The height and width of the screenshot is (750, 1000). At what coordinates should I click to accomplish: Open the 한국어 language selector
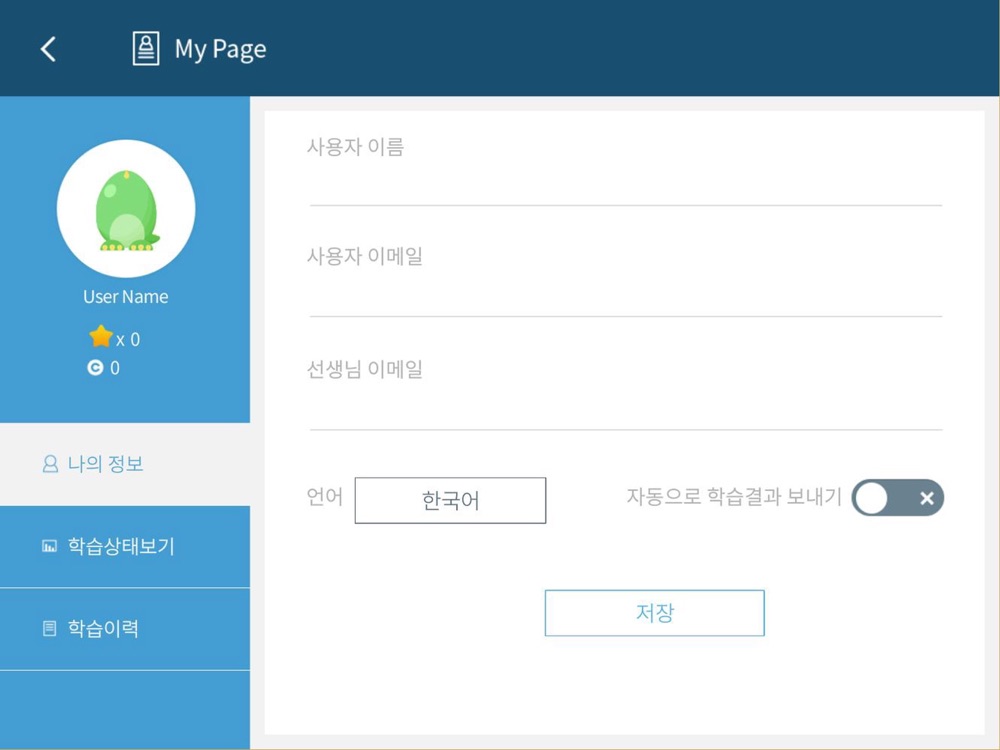pos(450,500)
